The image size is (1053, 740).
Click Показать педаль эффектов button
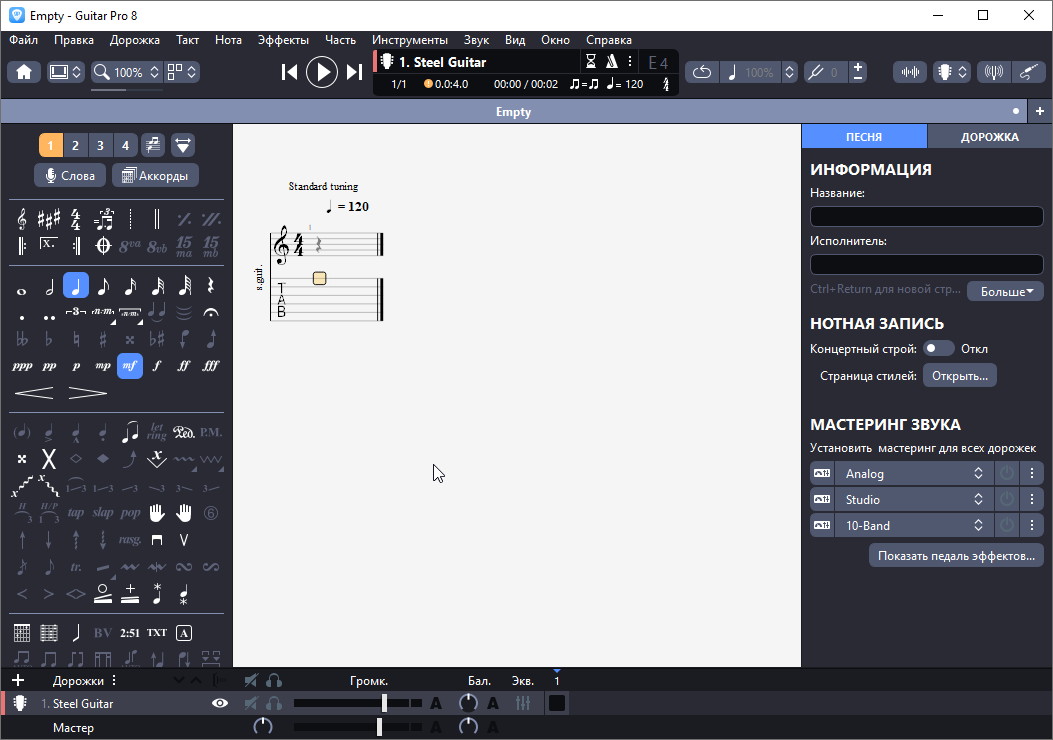click(956, 555)
